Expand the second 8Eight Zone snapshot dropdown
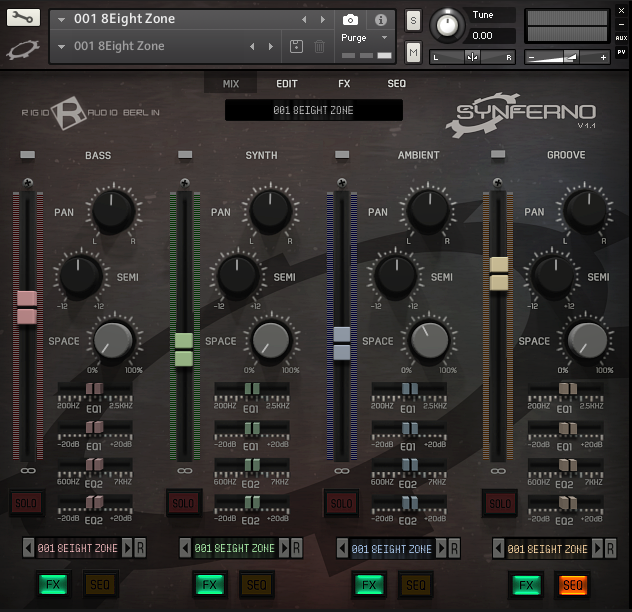Viewport: 632px width, 612px height. [61, 46]
